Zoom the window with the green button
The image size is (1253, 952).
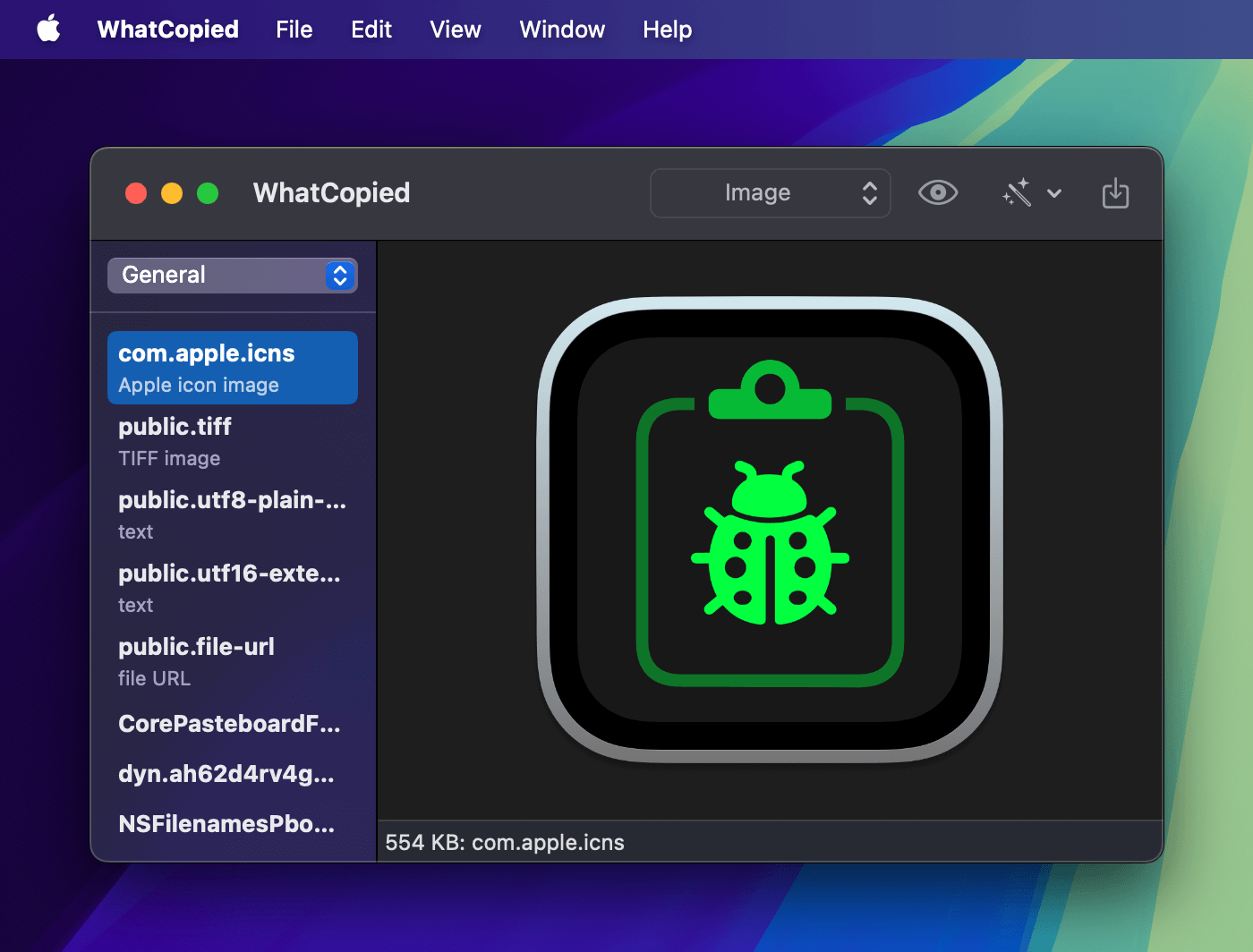pos(208,193)
